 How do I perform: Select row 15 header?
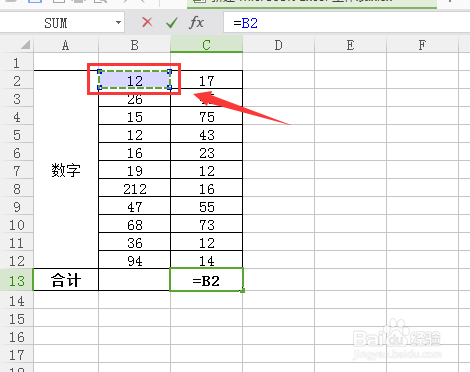tap(17, 319)
